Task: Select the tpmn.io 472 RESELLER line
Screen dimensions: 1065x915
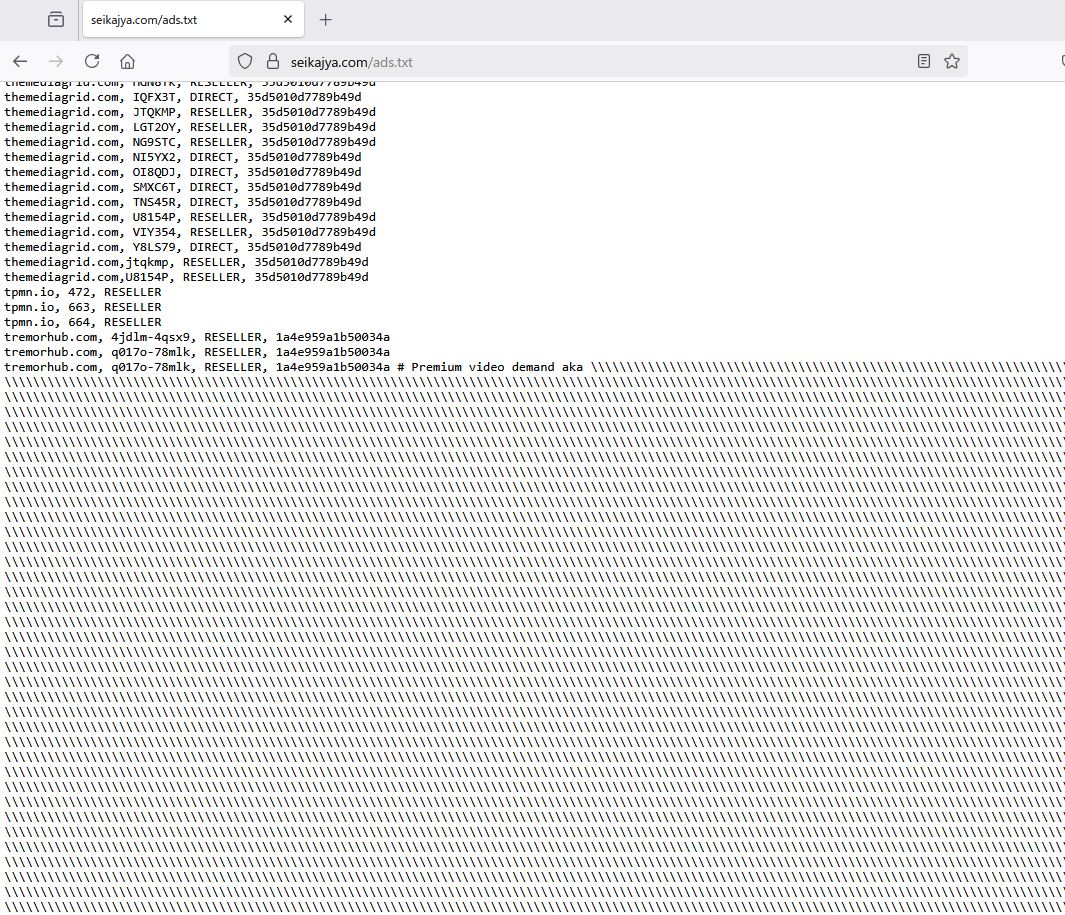Action: [83, 292]
